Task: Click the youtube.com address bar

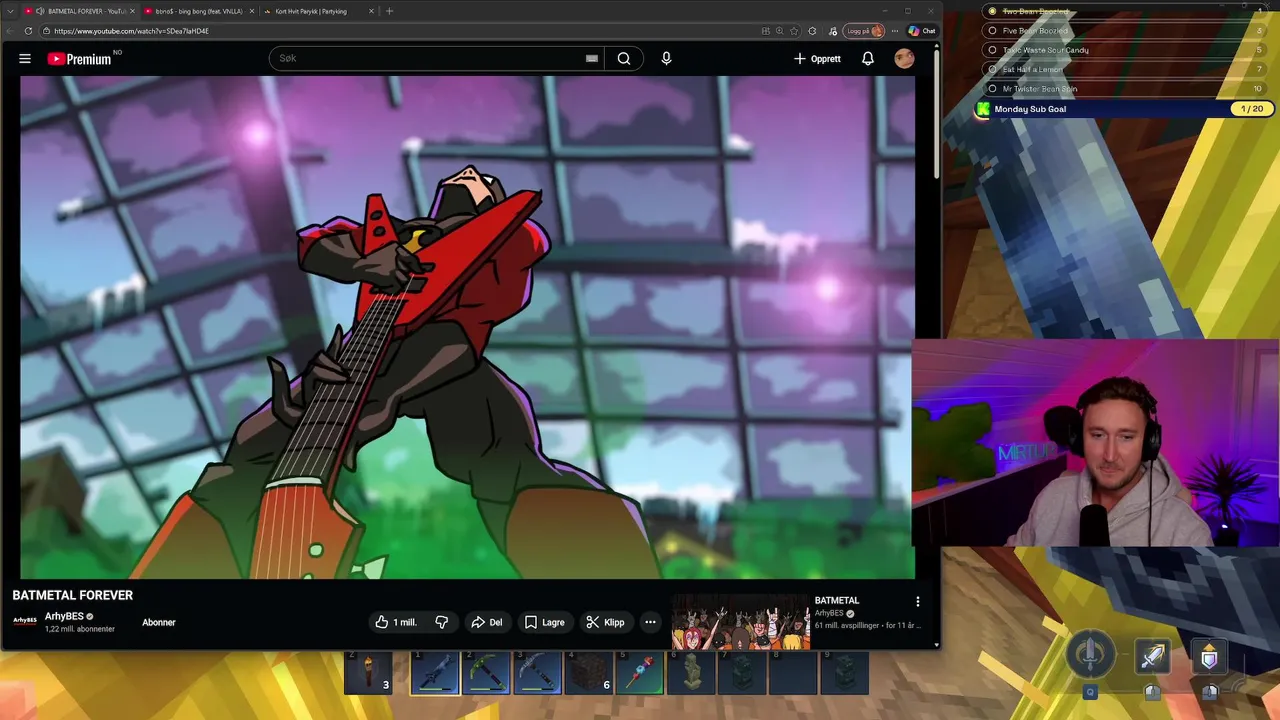Action: (400, 31)
